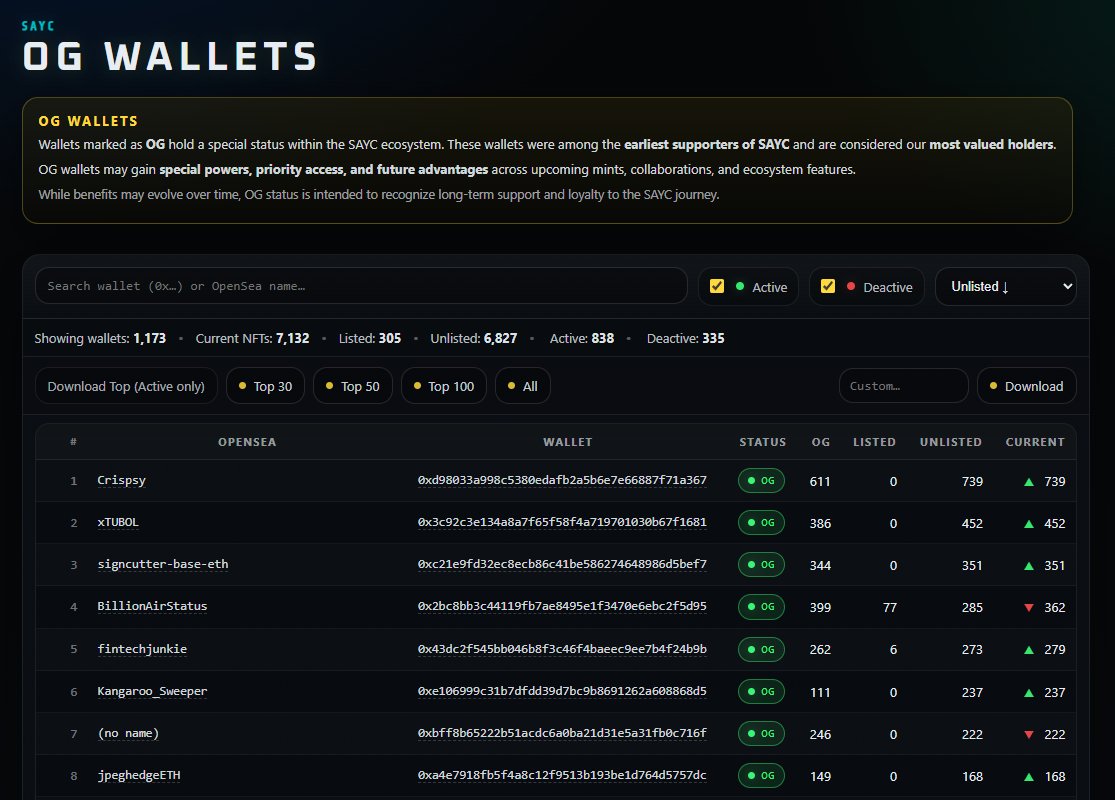Click green up arrow in signcutter-base-eth row
Screen dimensions: 1115x800
coord(1028,565)
